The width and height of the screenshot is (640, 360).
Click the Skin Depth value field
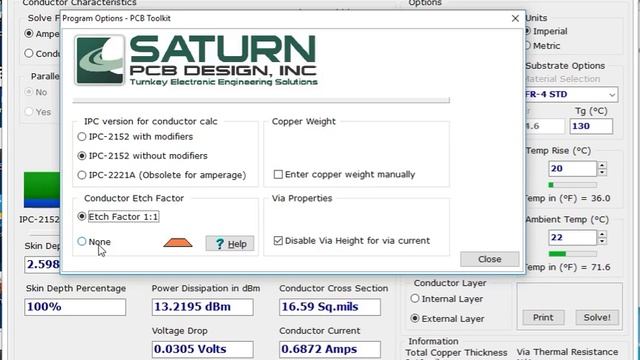click(42, 264)
